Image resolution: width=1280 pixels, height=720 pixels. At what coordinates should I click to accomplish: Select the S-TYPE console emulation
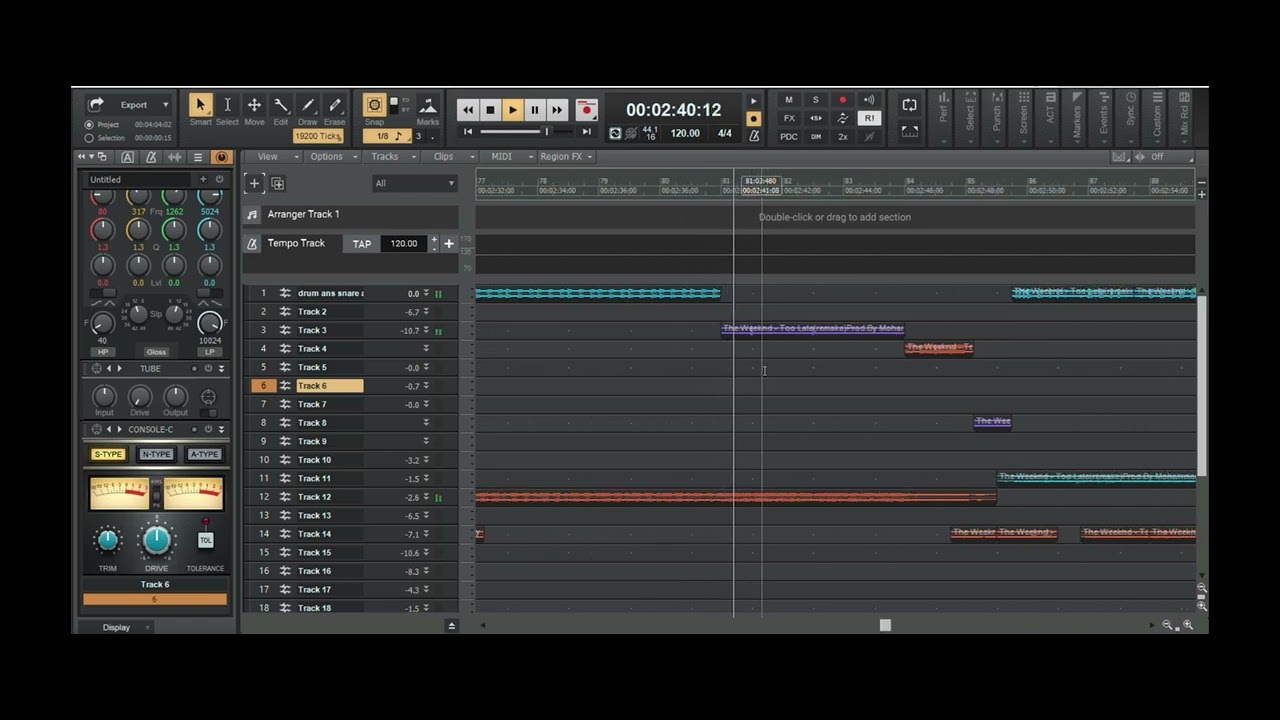tap(108, 454)
